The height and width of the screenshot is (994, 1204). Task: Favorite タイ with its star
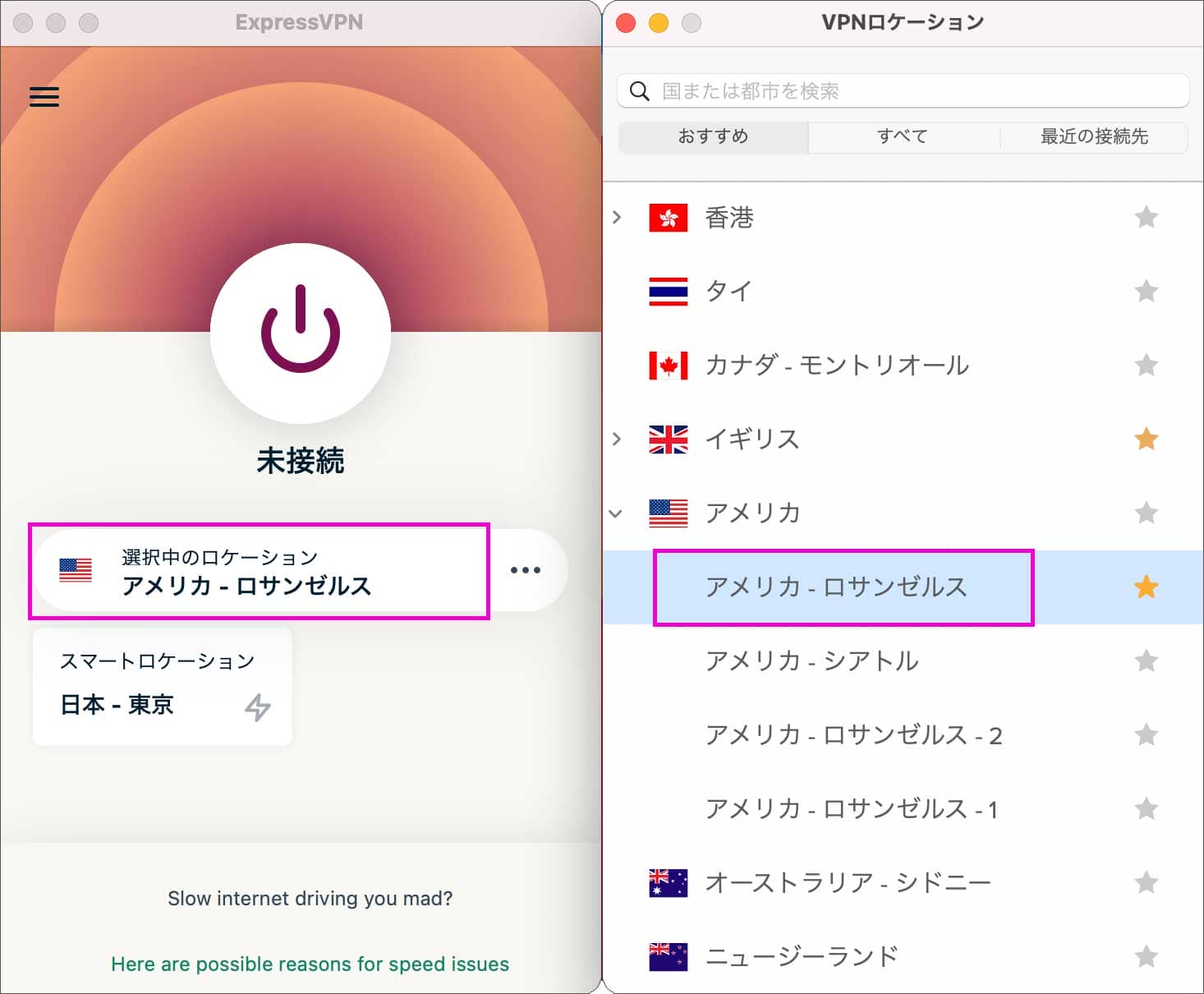[1147, 292]
